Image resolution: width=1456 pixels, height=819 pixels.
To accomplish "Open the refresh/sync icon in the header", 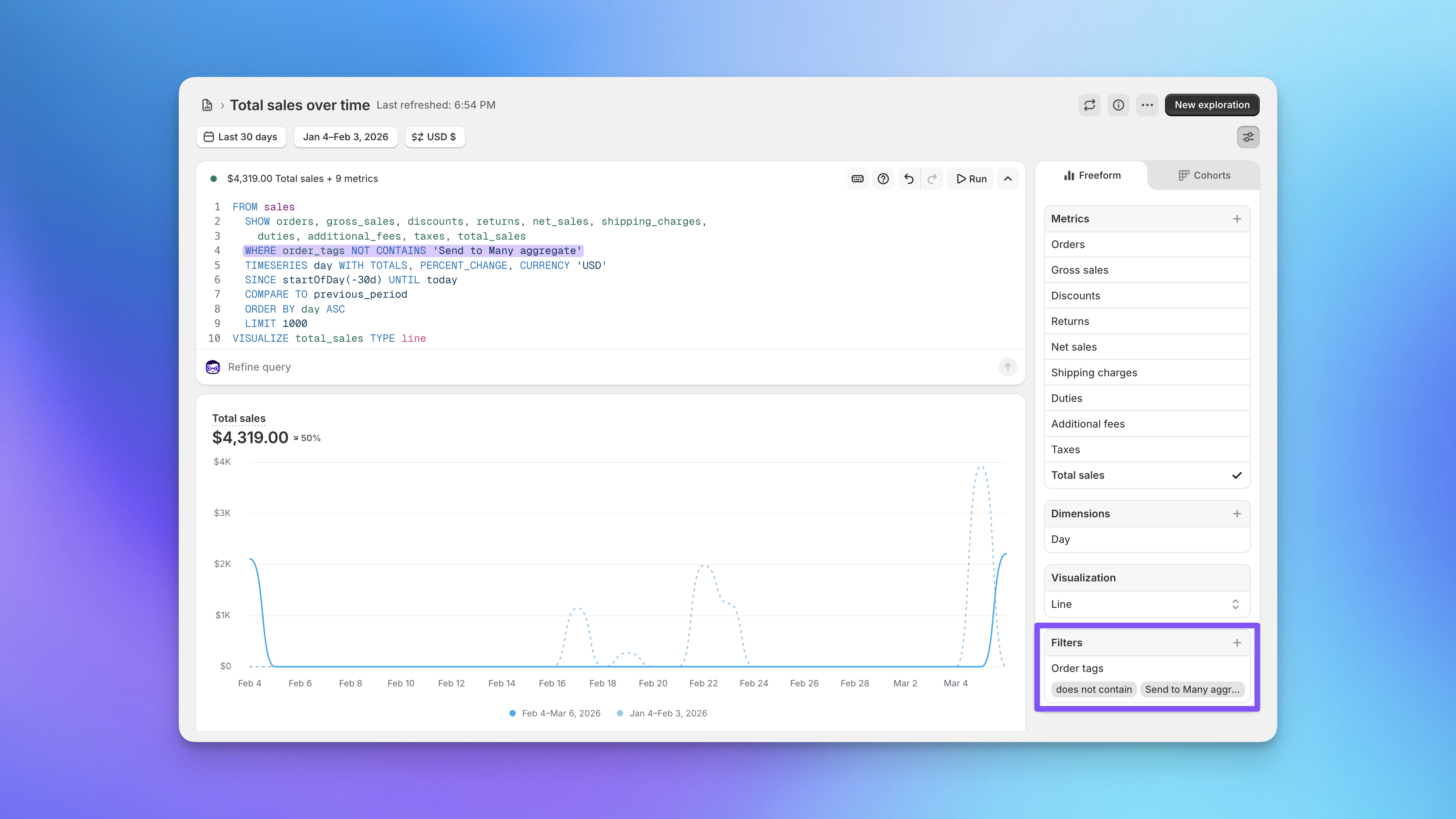I will pyautogui.click(x=1090, y=105).
